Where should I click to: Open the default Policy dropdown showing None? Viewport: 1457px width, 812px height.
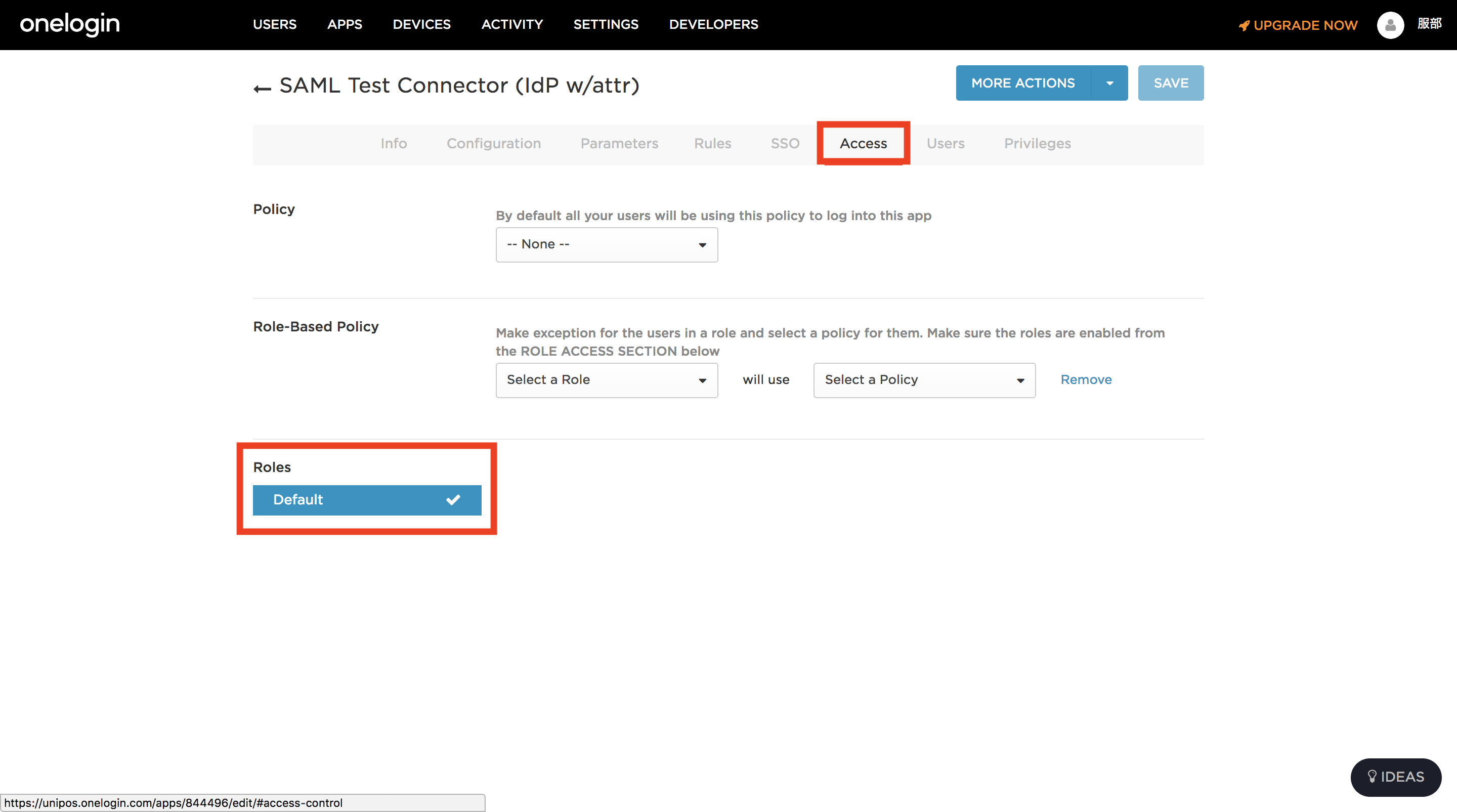click(x=607, y=244)
